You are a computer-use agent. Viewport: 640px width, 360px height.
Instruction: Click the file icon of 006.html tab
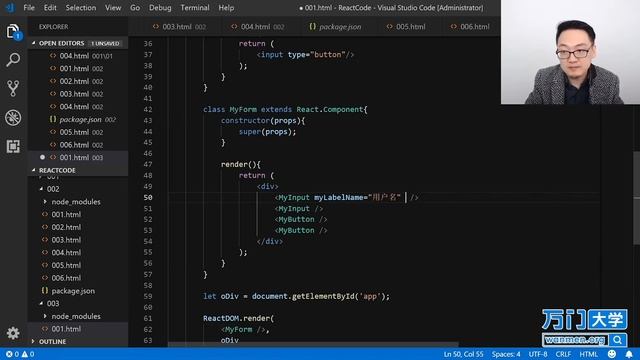coord(453,27)
